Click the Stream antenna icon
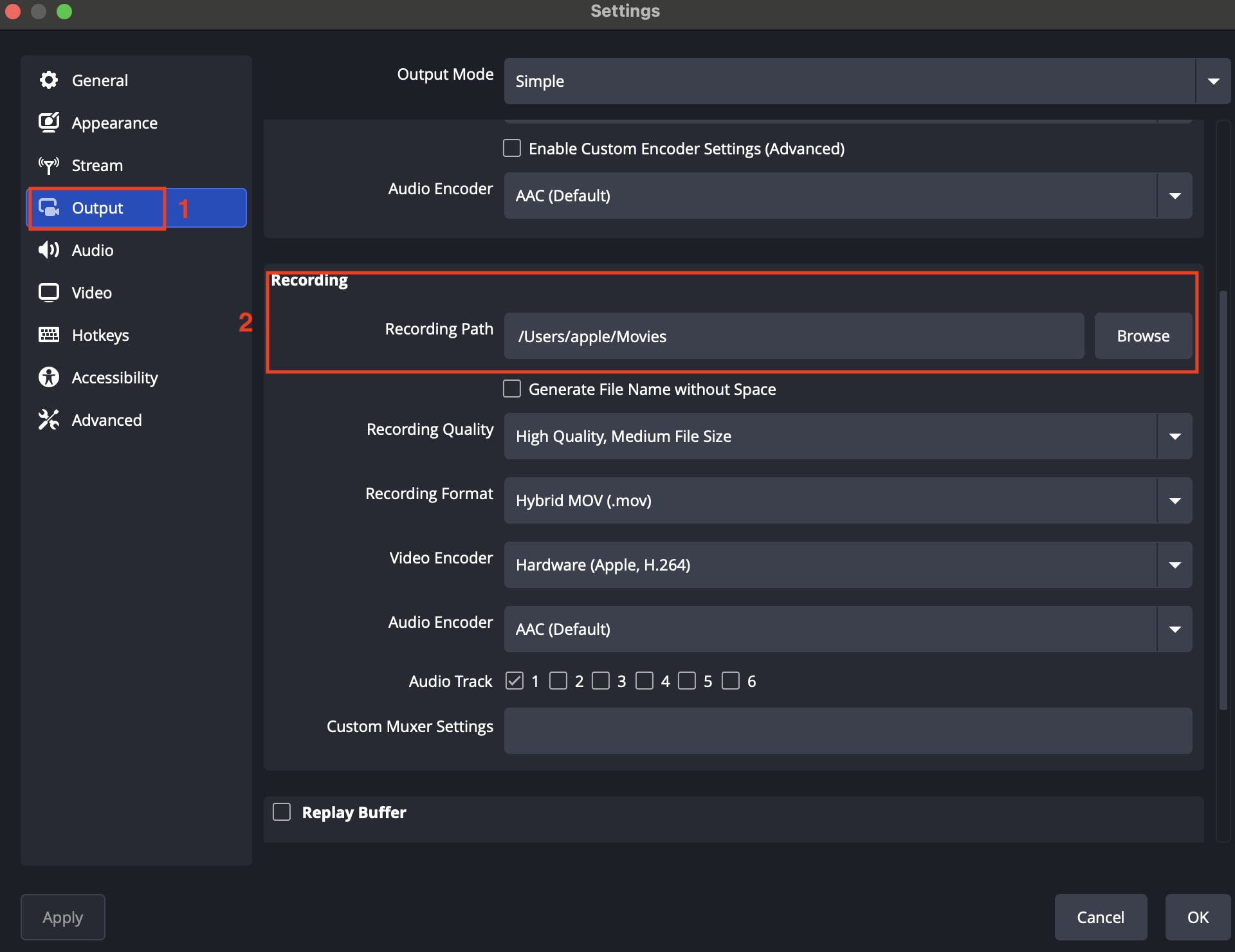This screenshot has width=1235, height=952. tap(49, 165)
